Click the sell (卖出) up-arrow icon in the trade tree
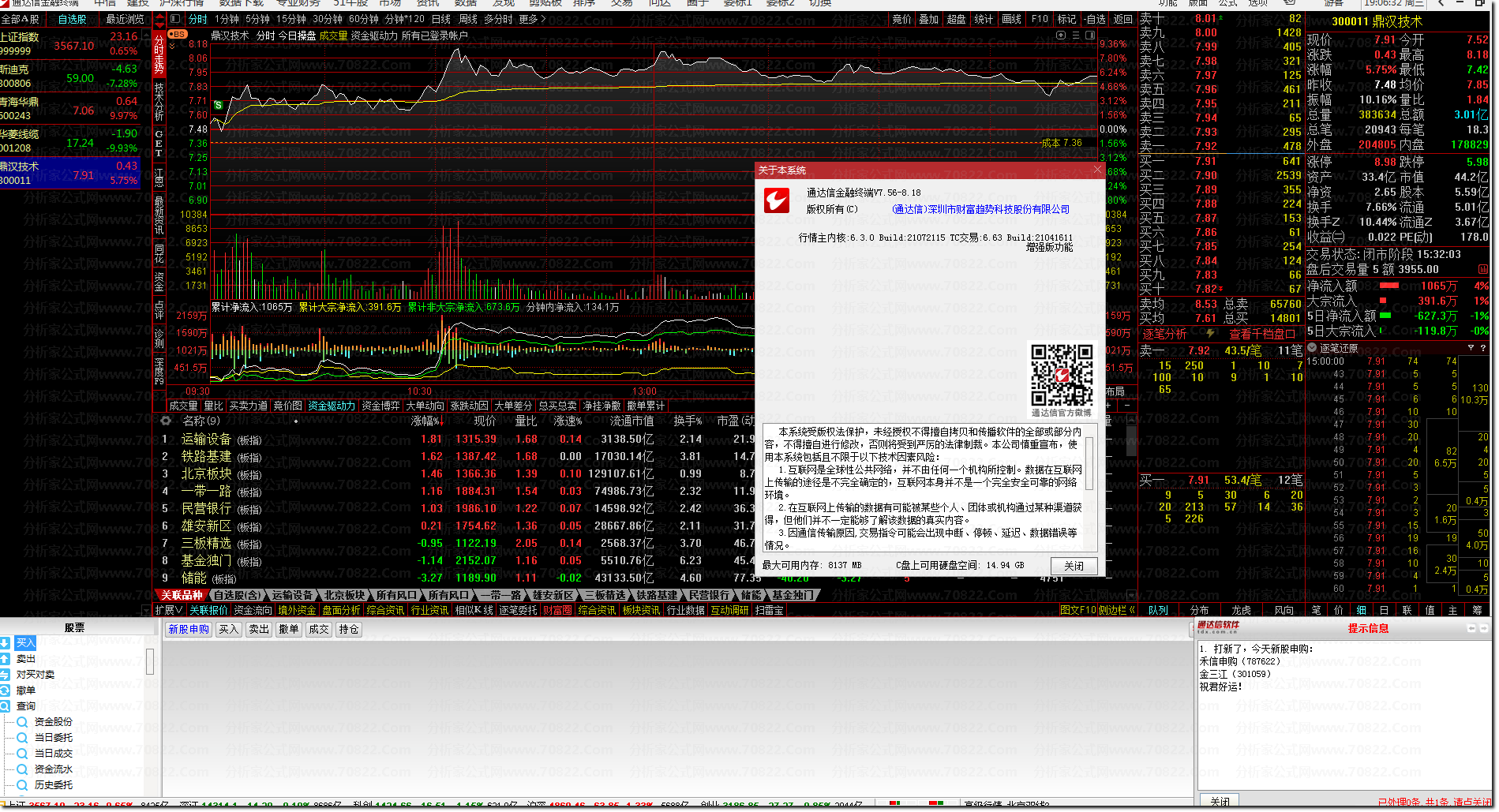The image size is (1499, 812). tap(6, 659)
